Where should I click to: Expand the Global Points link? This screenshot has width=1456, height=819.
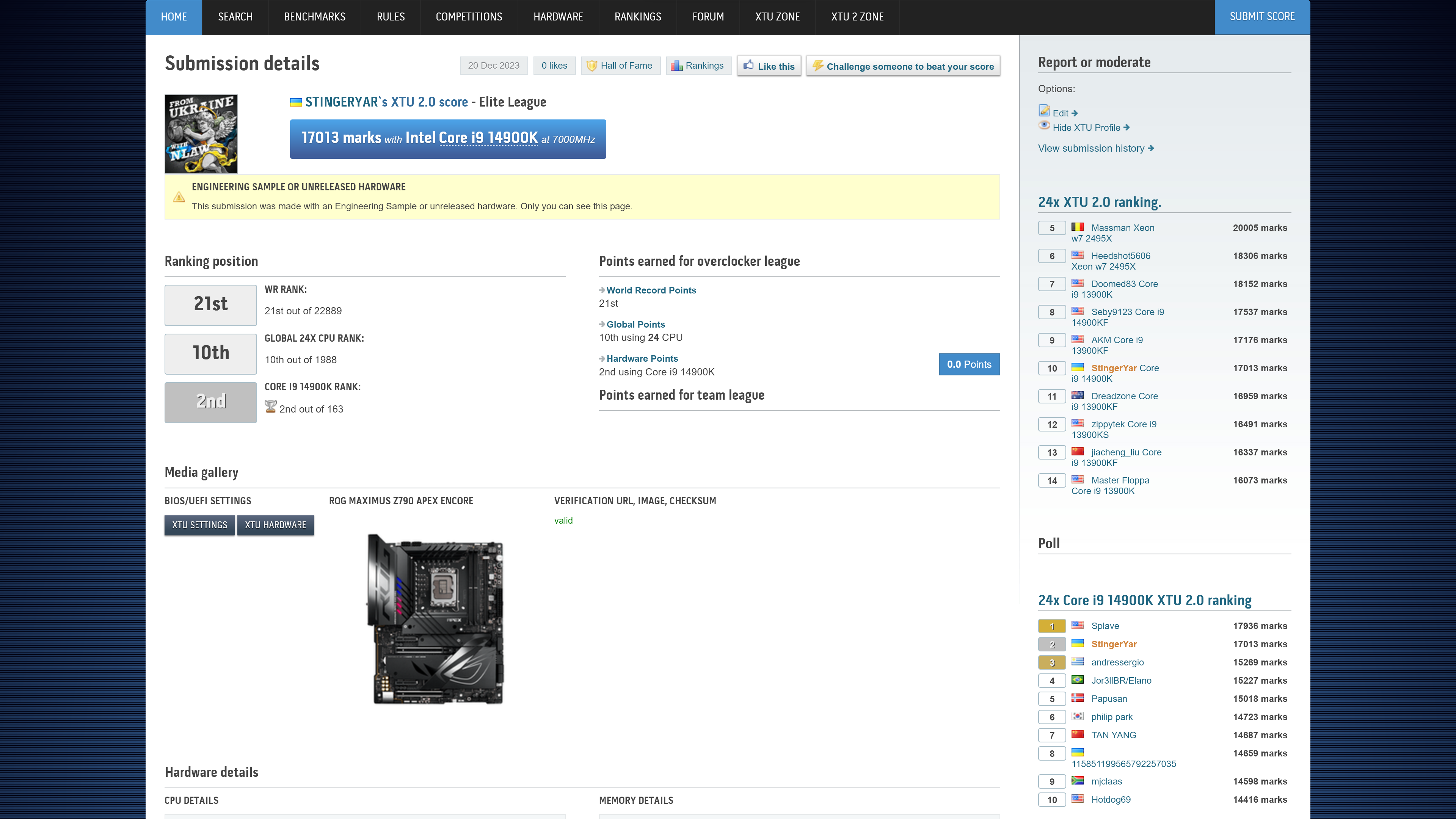click(x=635, y=325)
